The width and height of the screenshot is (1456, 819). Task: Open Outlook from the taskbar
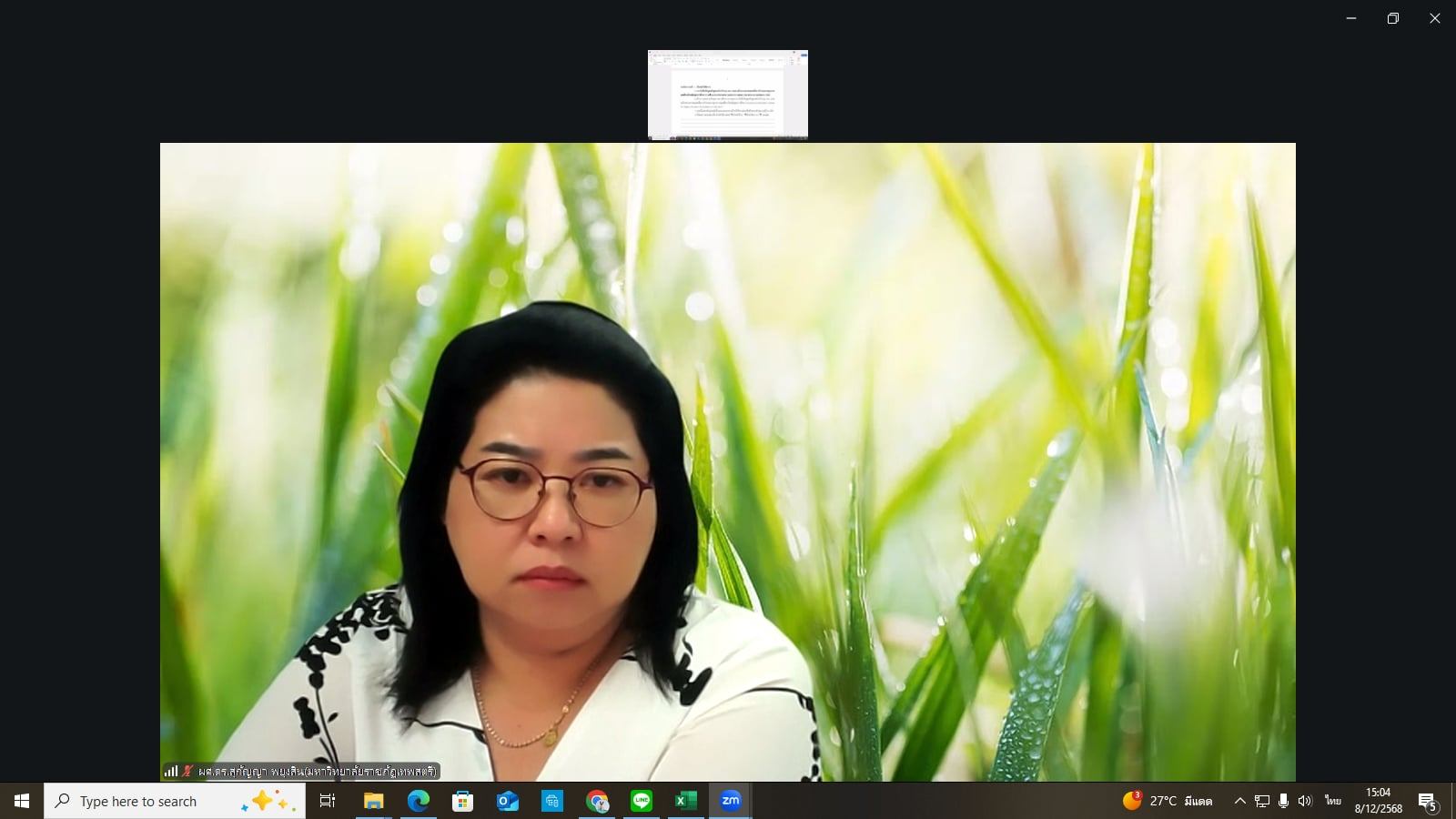507,801
